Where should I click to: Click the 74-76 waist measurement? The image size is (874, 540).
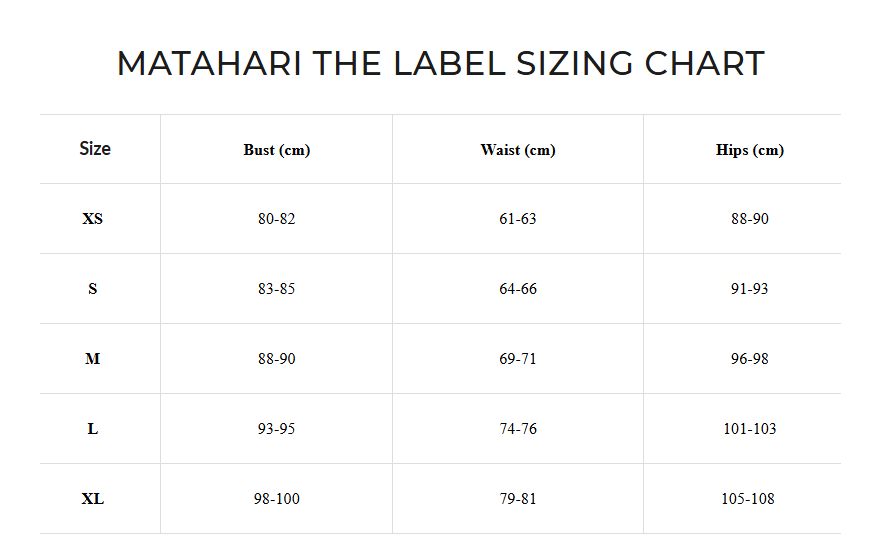click(518, 429)
